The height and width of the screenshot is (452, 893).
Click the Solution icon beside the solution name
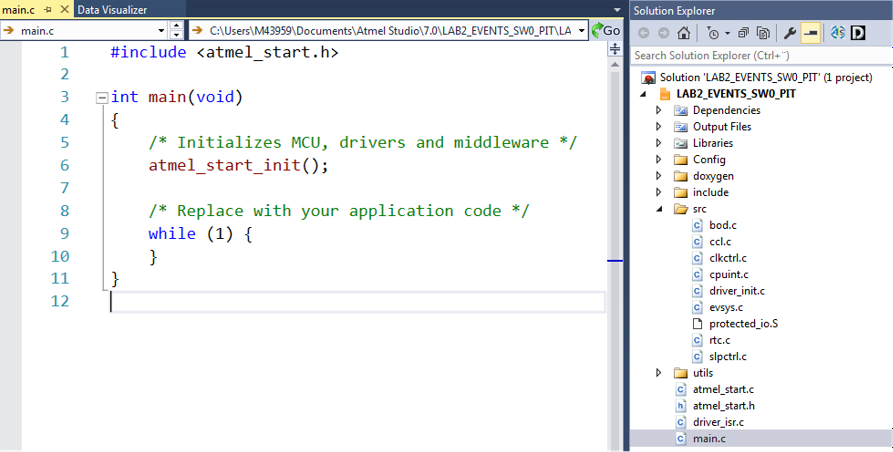click(648, 78)
